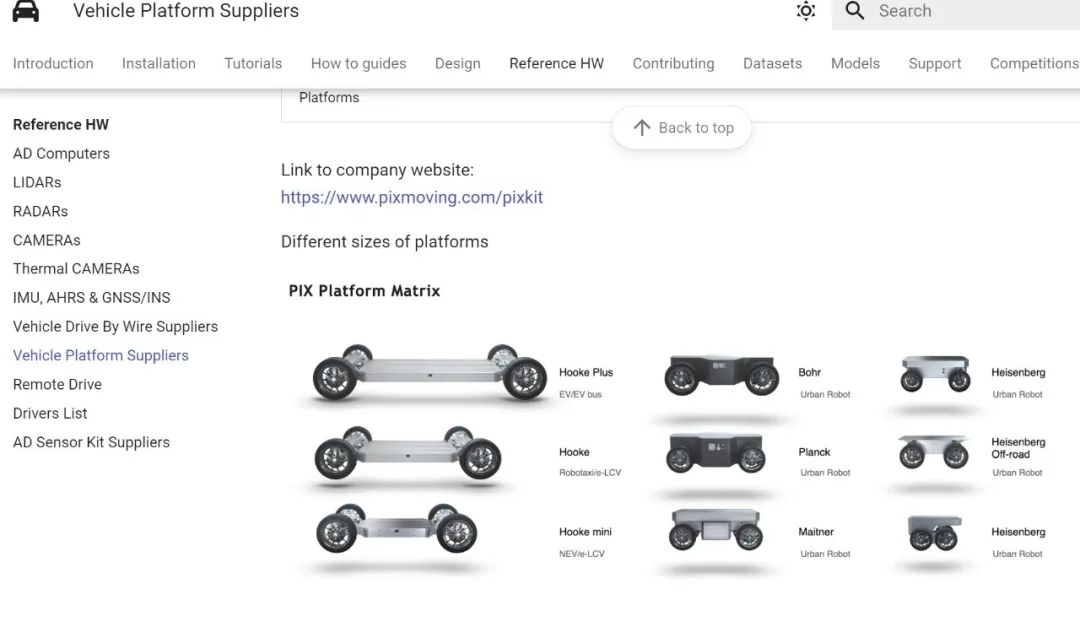The image size is (1080, 622).
Task: Click the Remote Drive sidebar entry
Action: pyautogui.click(x=57, y=384)
